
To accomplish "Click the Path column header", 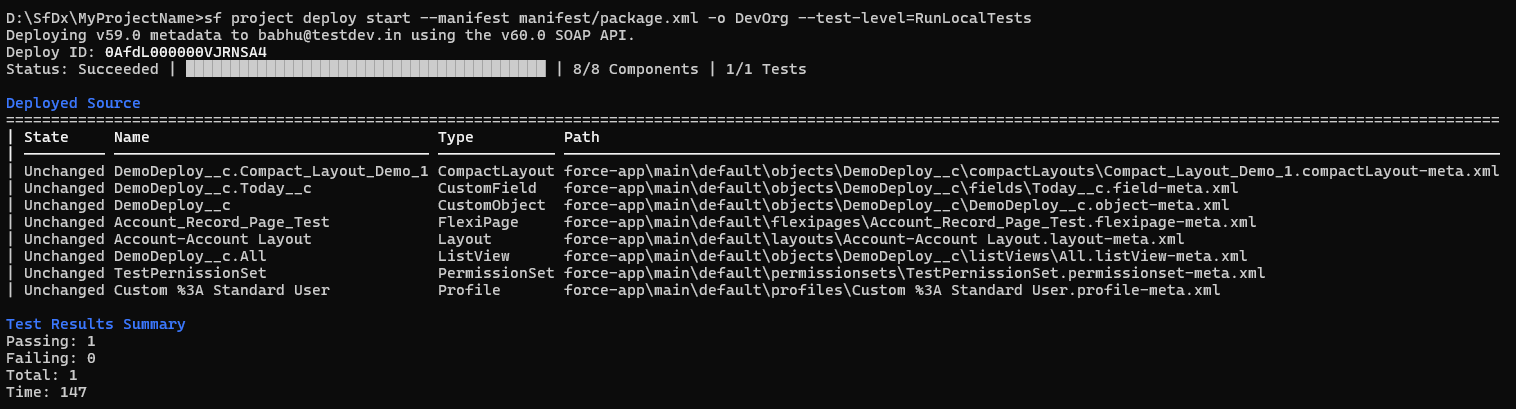I will 582,137.
